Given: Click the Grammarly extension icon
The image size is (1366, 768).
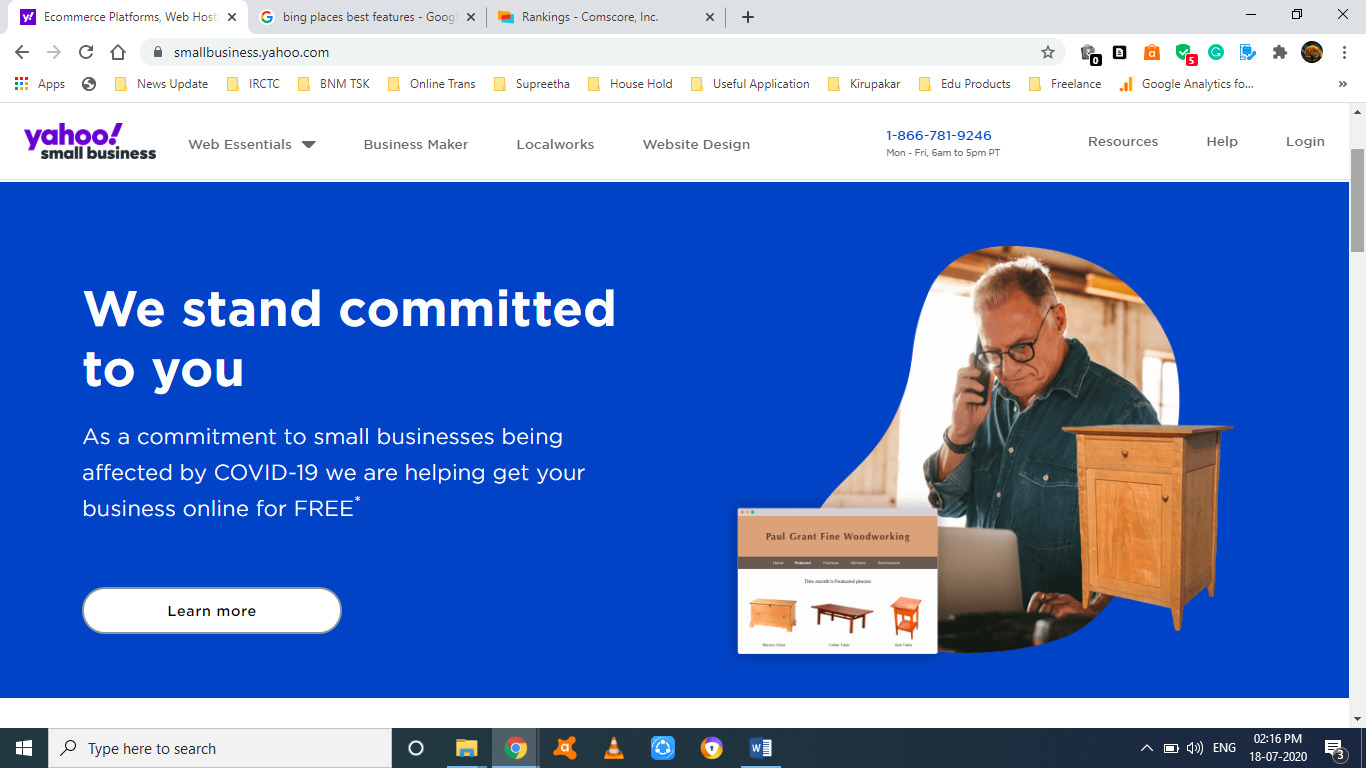Looking at the screenshot, I should [1216, 52].
